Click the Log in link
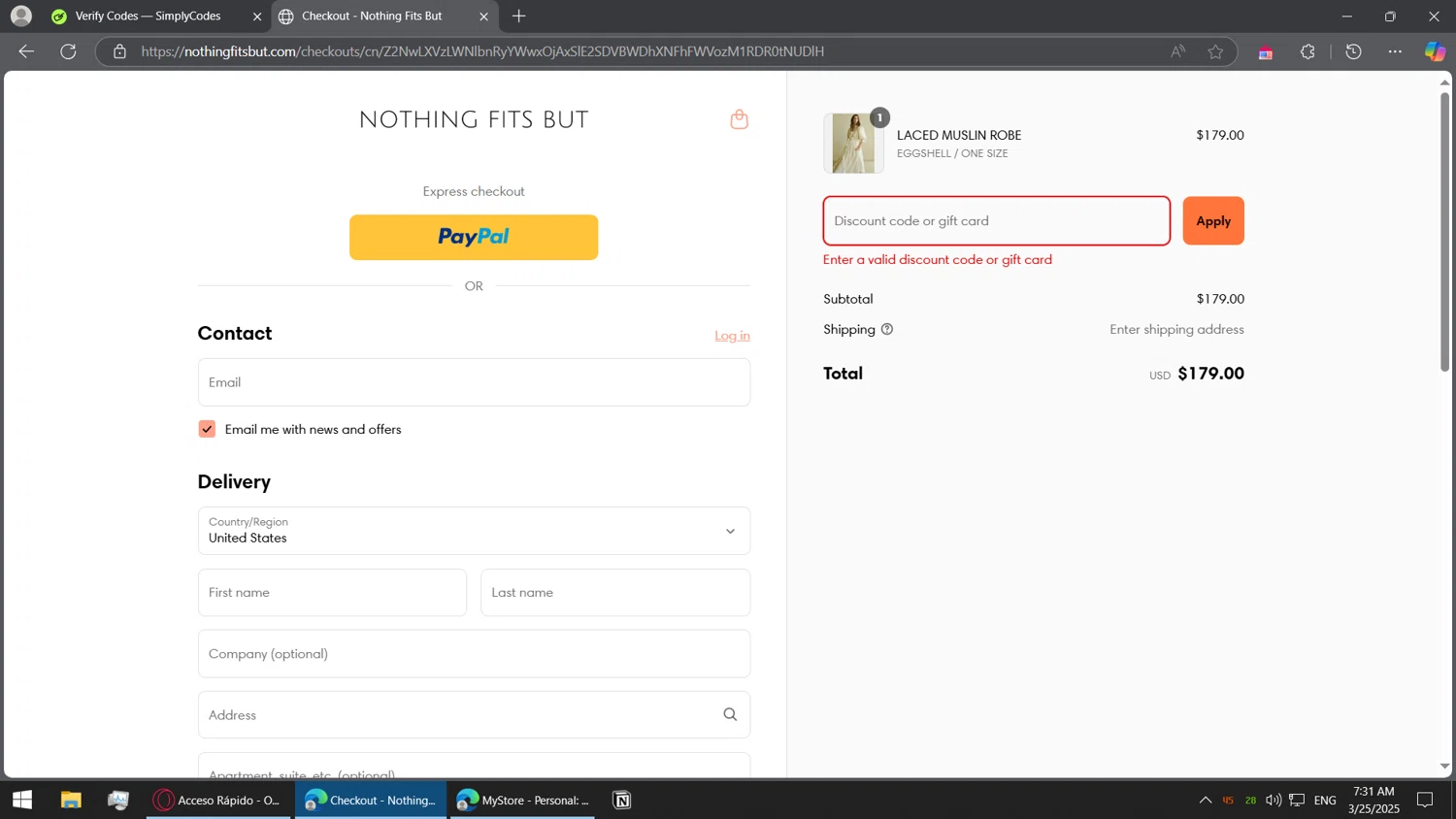Viewport: 1456px width, 819px height. point(732,336)
